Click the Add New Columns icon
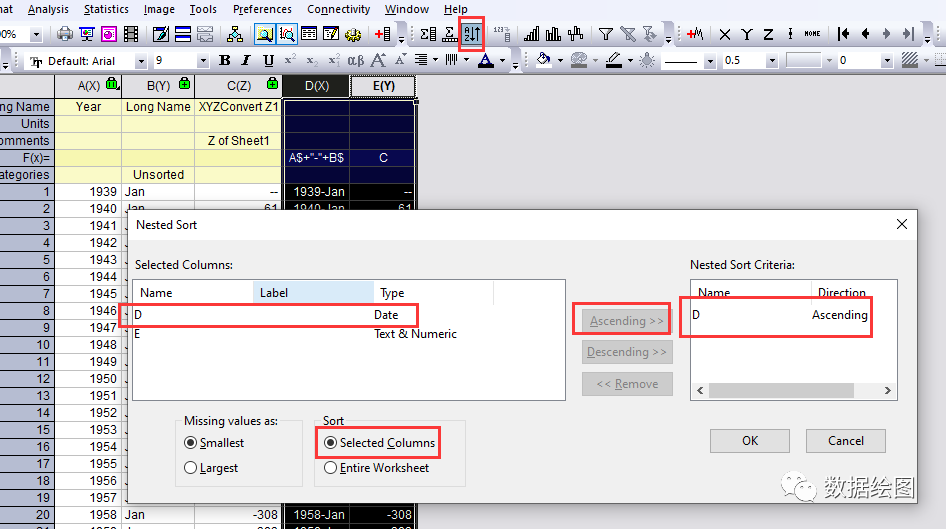Image resolution: width=946 pixels, height=529 pixels. (x=383, y=34)
